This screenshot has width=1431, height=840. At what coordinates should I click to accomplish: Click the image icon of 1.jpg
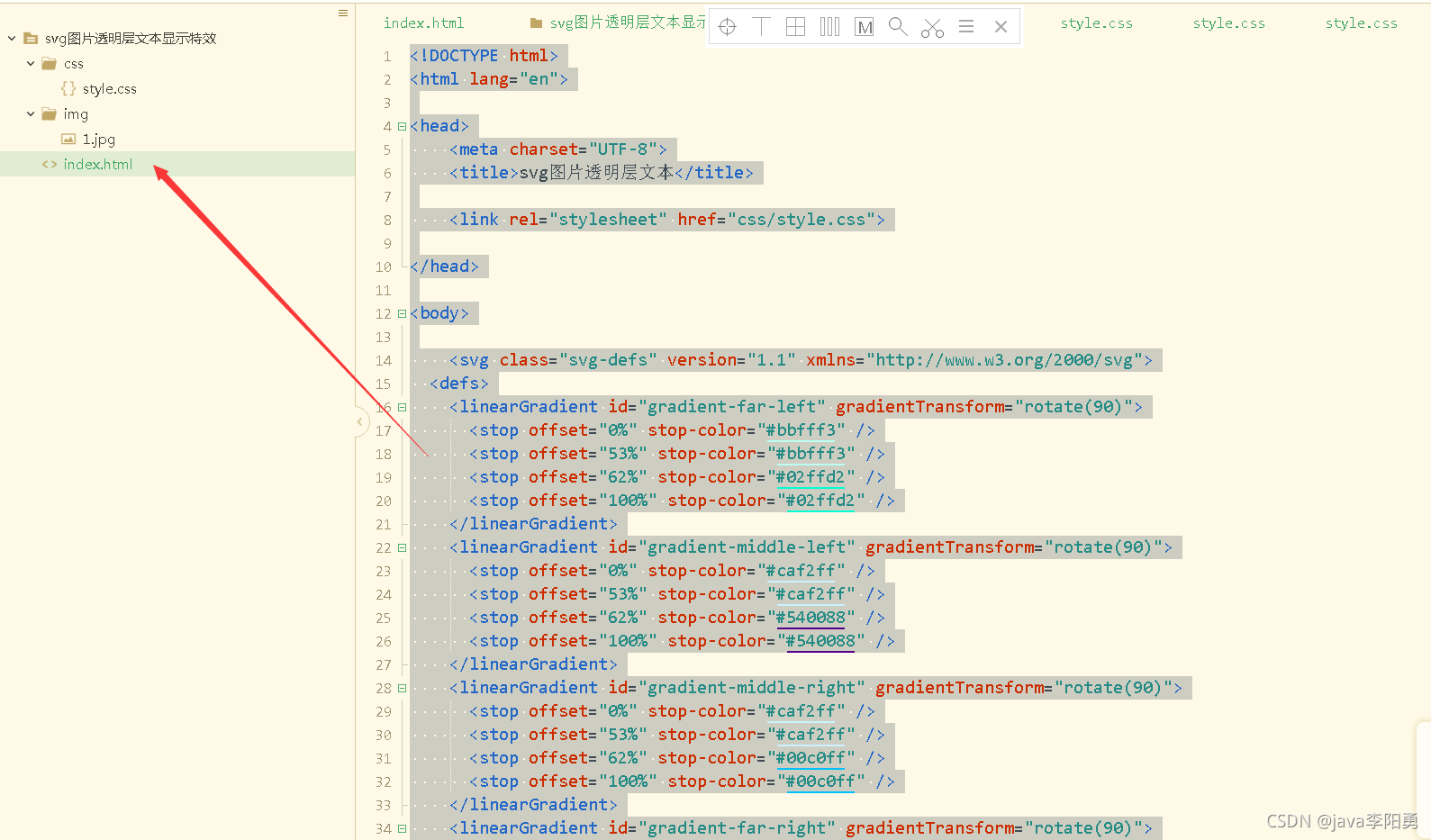click(68, 139)
